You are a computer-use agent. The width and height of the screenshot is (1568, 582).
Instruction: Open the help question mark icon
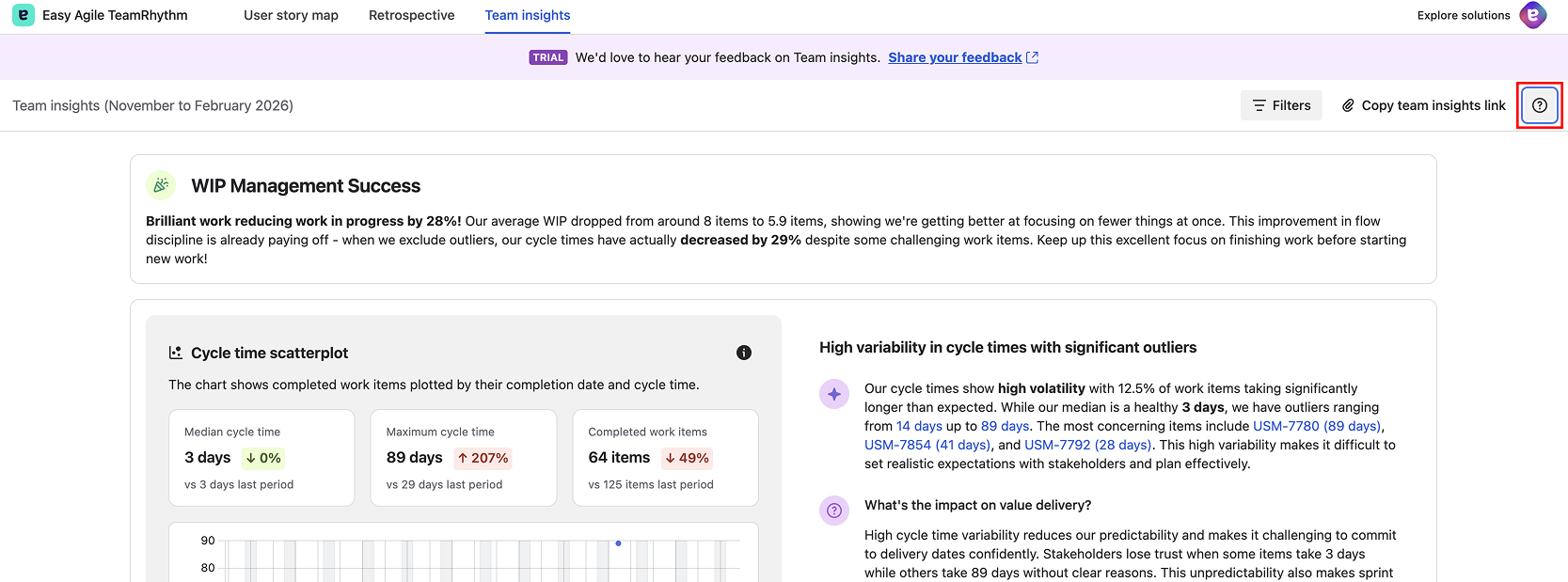pos(1539,105)
